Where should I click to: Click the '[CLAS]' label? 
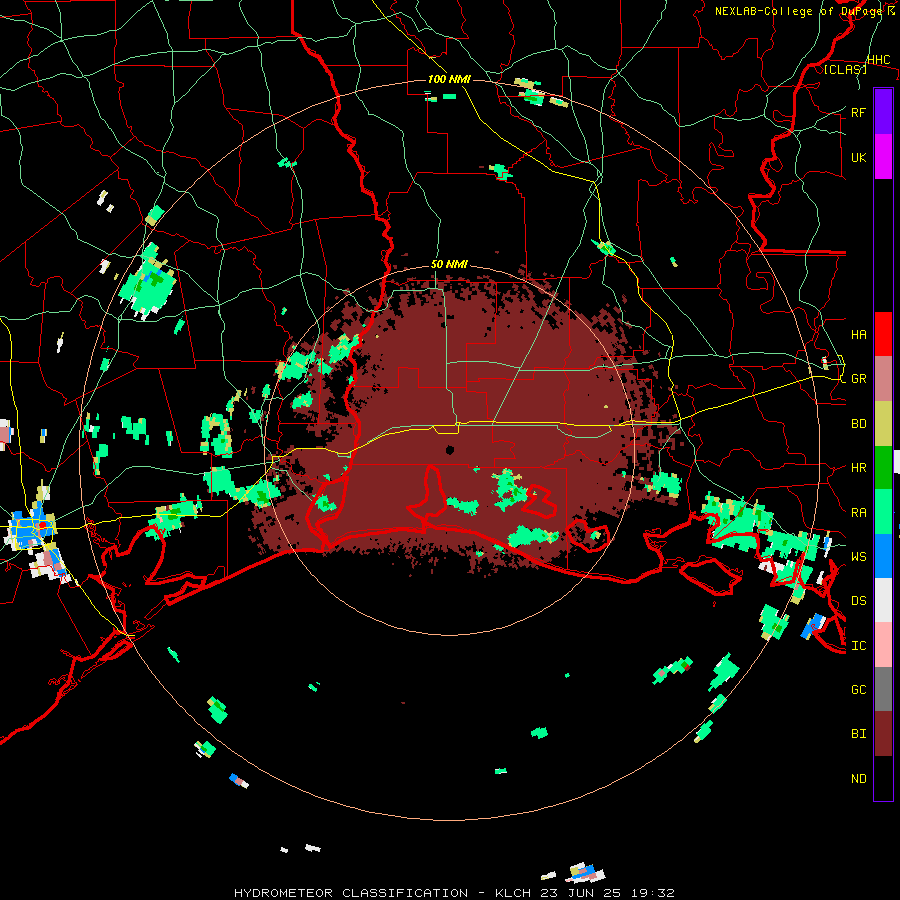[x=845, y=69]
